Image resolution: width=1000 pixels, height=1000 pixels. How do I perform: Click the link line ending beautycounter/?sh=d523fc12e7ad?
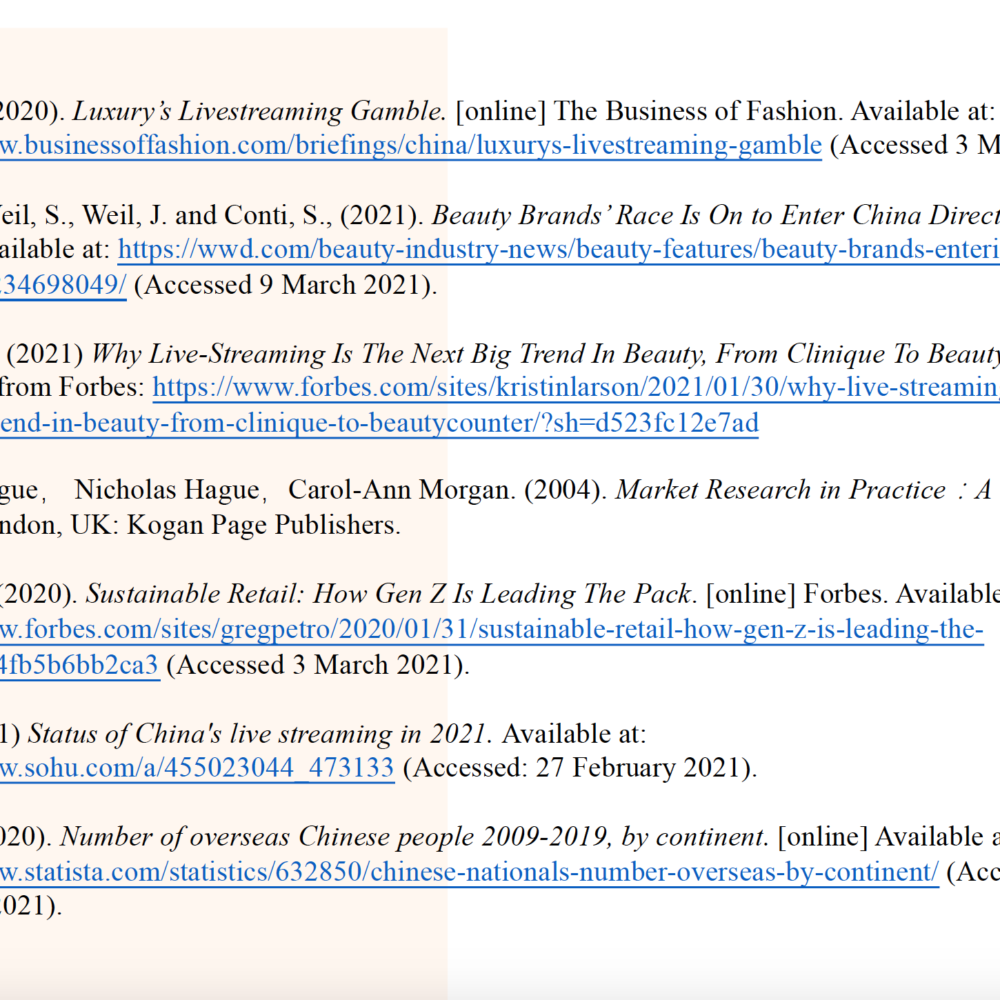(x=379, y=423)
